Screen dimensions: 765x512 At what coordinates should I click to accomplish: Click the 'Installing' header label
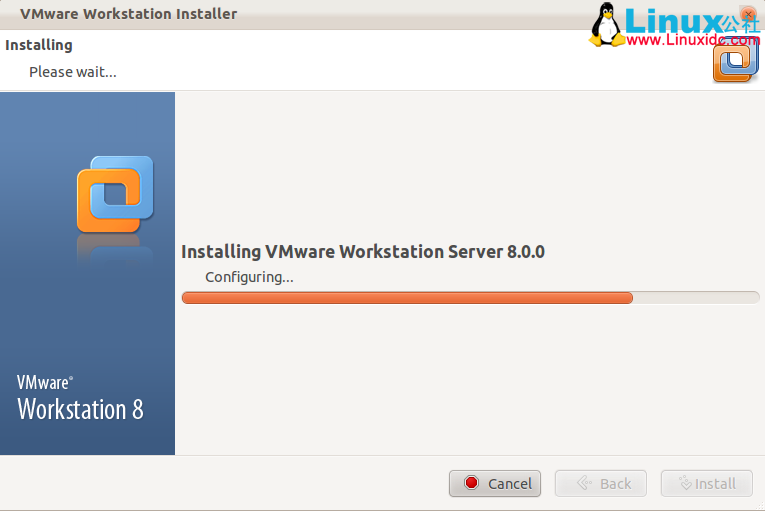(x=39, y=45)
